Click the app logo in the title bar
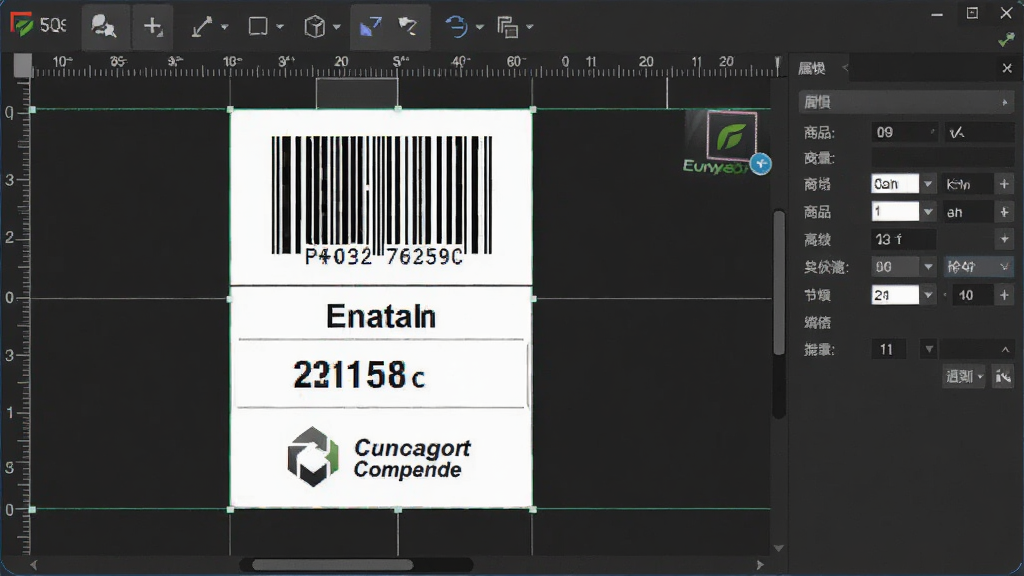 (x=22, y=25)
